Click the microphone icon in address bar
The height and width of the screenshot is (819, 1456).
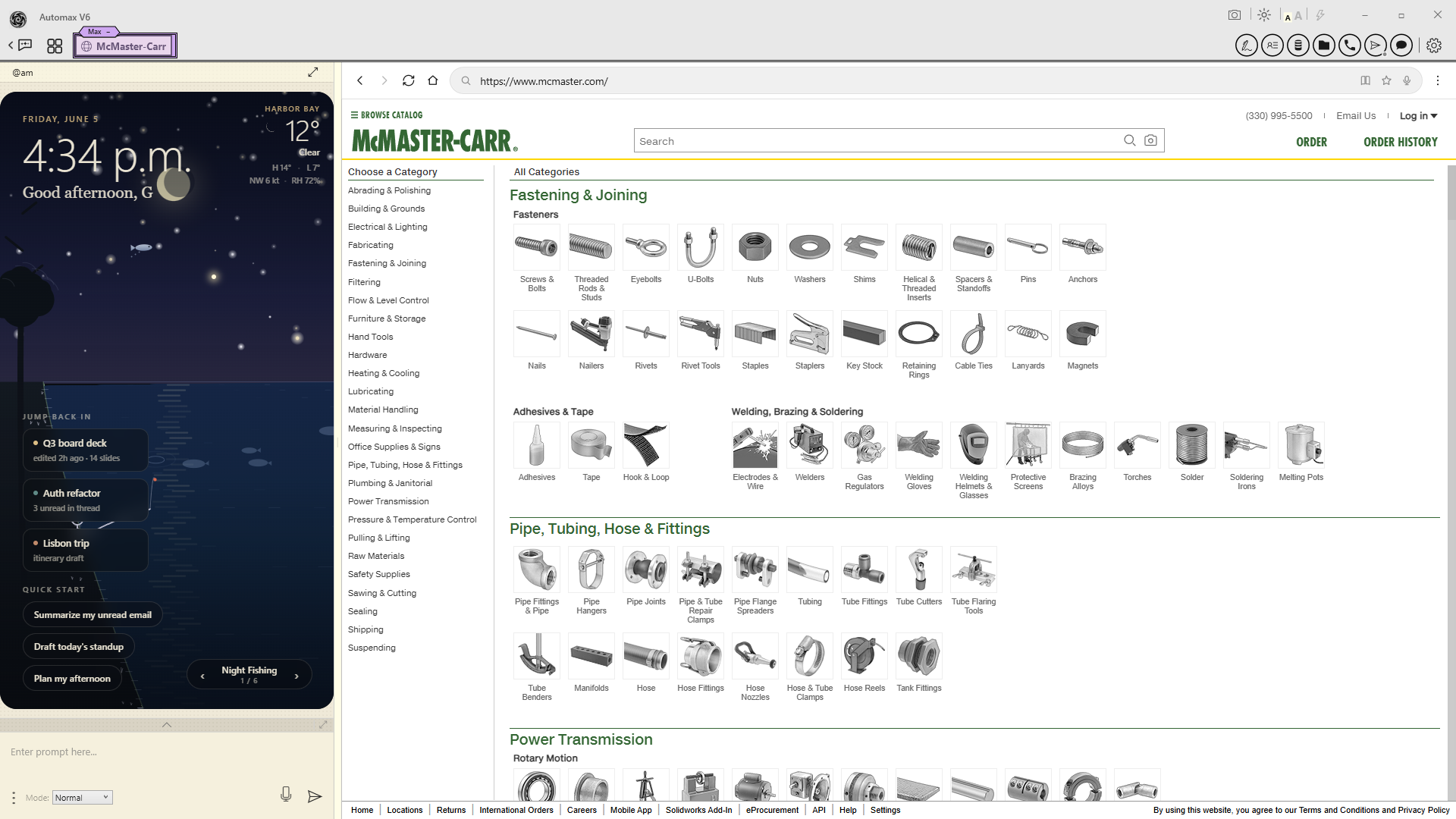(x=1407, y=80)
